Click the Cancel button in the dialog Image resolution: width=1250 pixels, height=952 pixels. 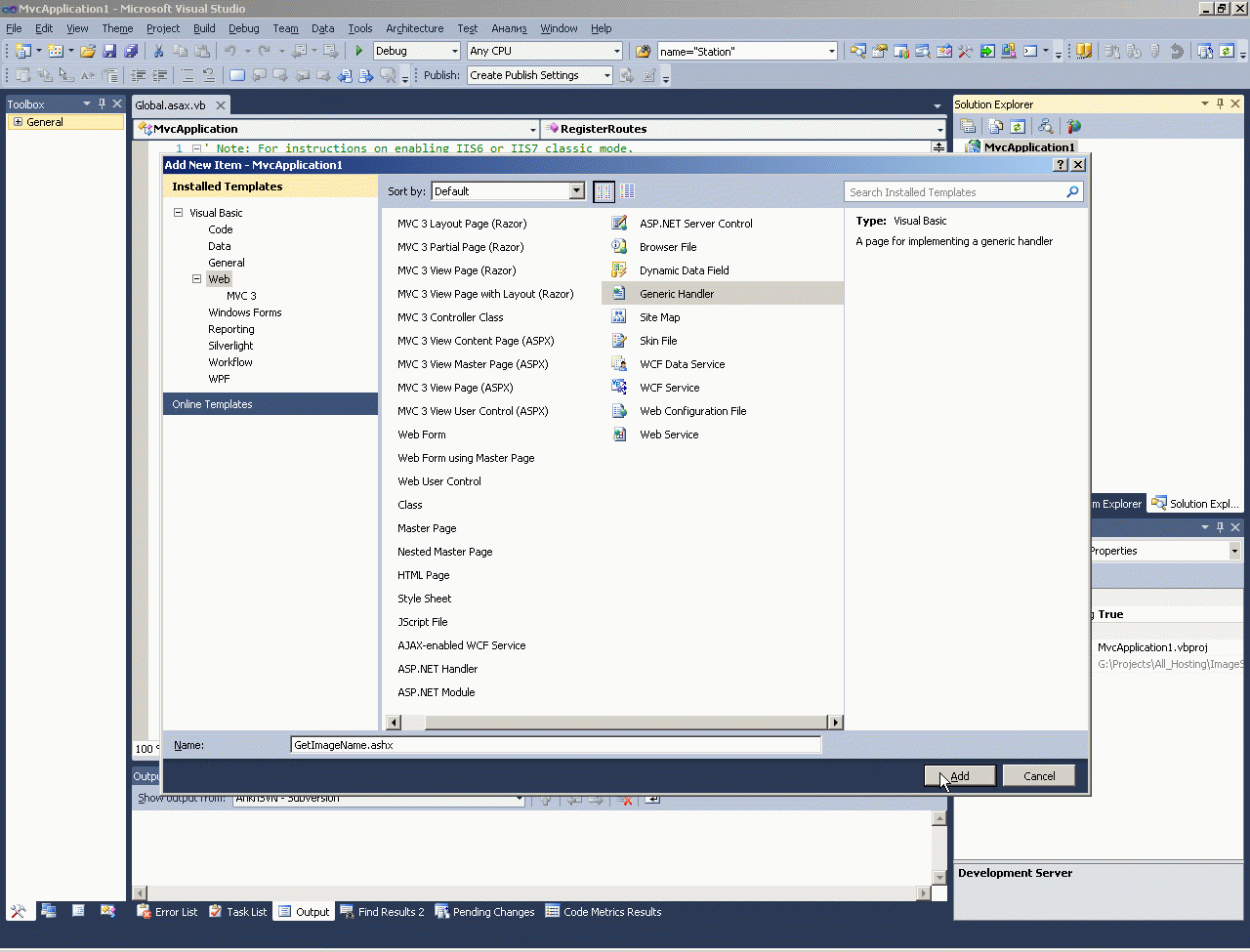(x=1039, y=776)
